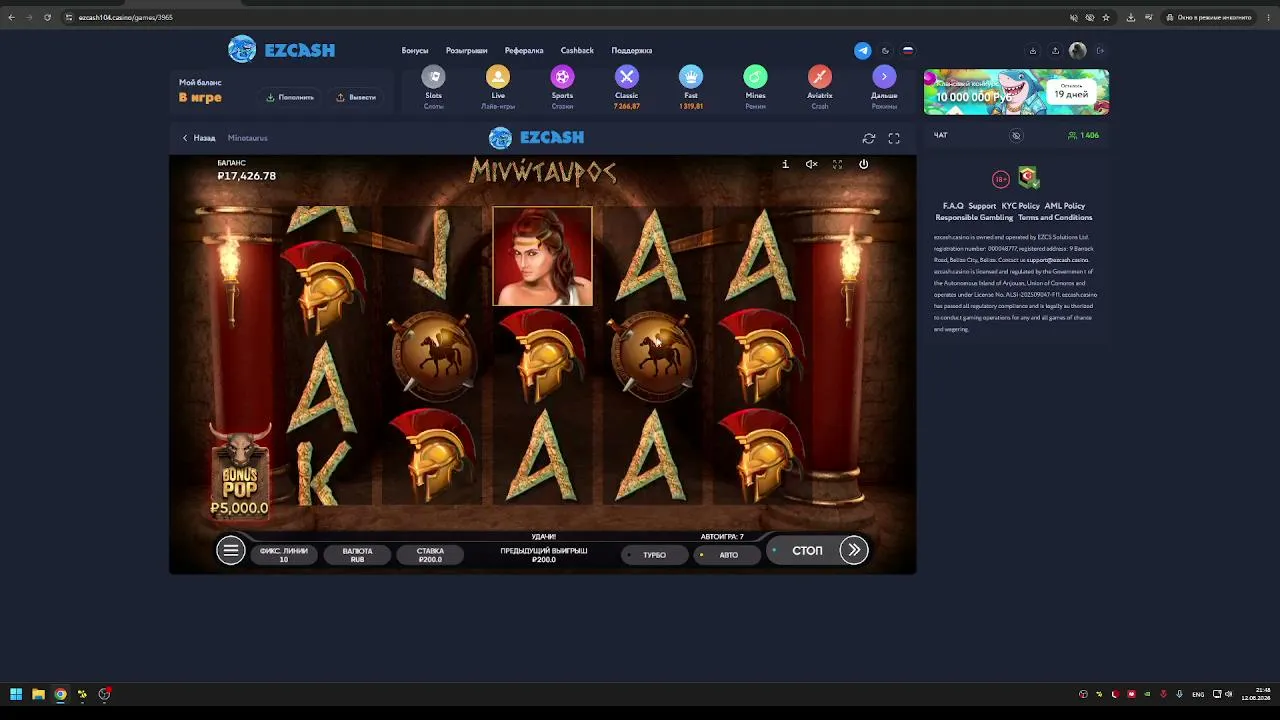Image resolution: width=1280 pixels, height=720 pixels.
Task: Open the Slots category icon
Action: click(433, 78)
